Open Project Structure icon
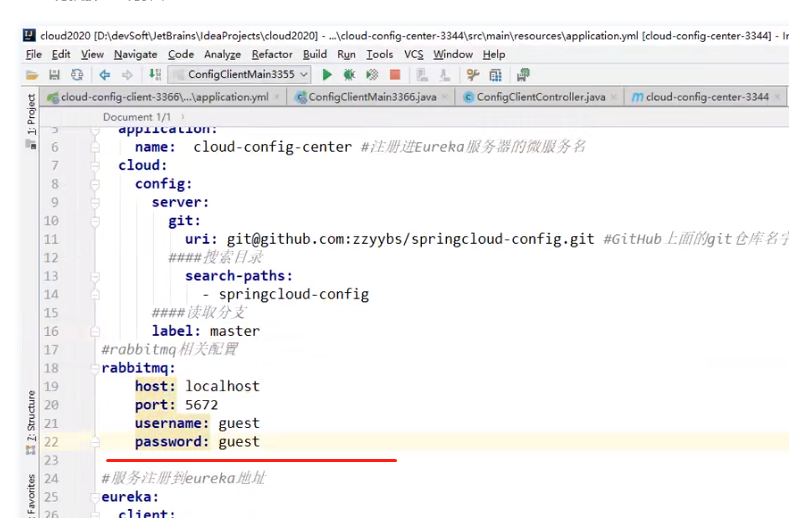This screenshot has height=518, width=789. tap(496, 75)
